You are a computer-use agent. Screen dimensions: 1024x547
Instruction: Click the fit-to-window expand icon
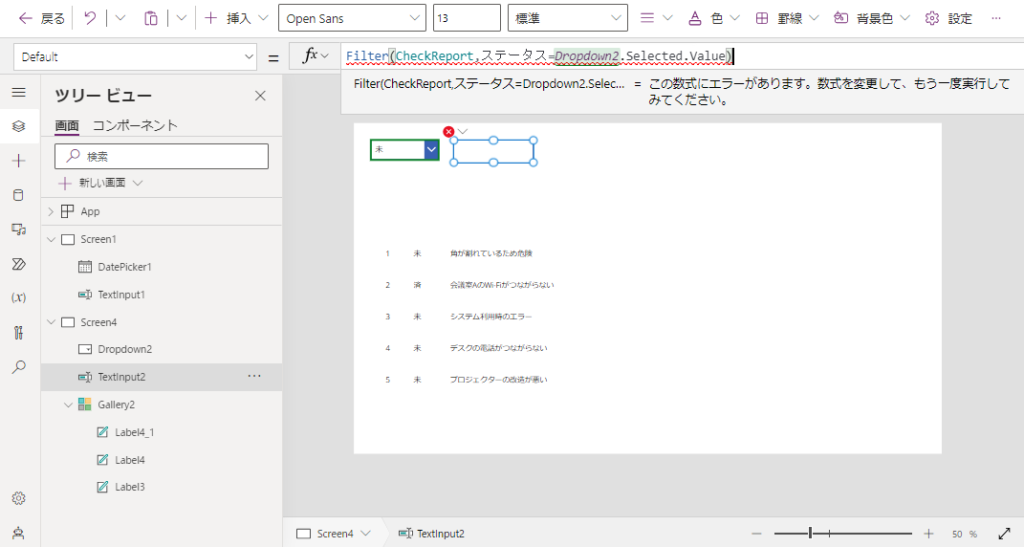[x=1004, y=533]
